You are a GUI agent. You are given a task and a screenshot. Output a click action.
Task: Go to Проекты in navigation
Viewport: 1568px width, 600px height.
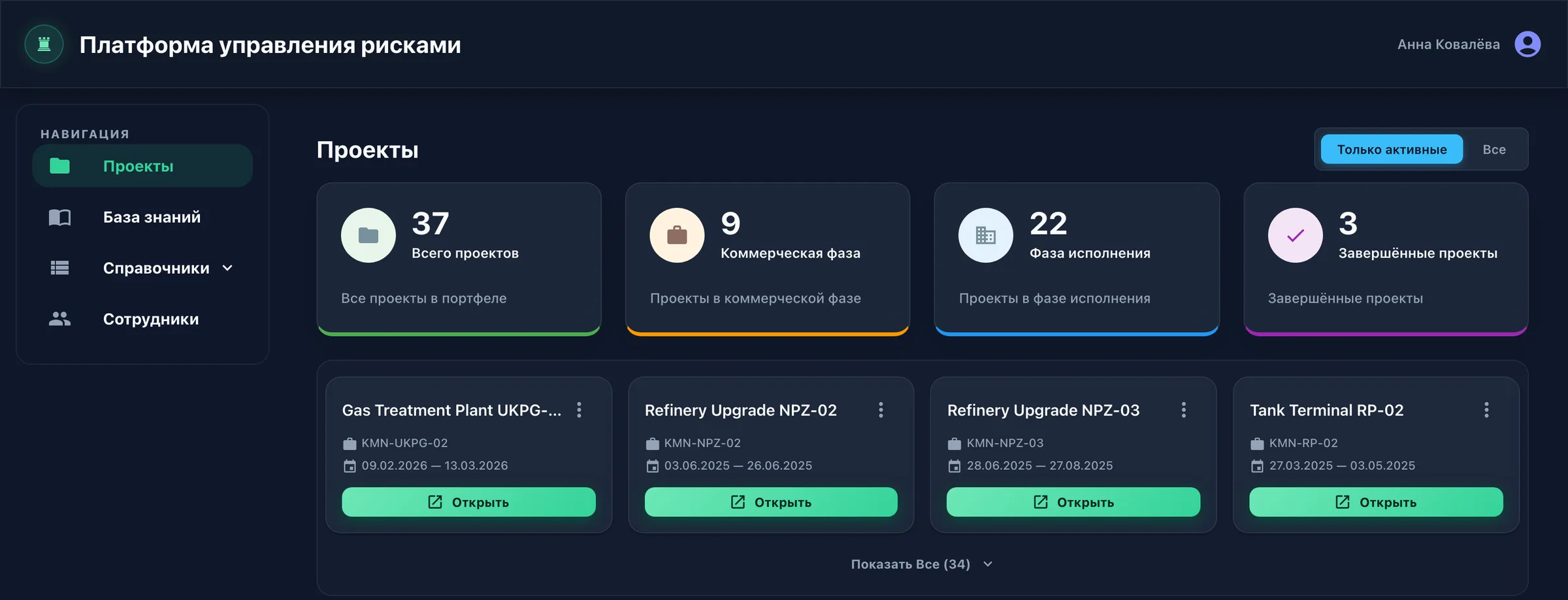[x=142, y=166]
